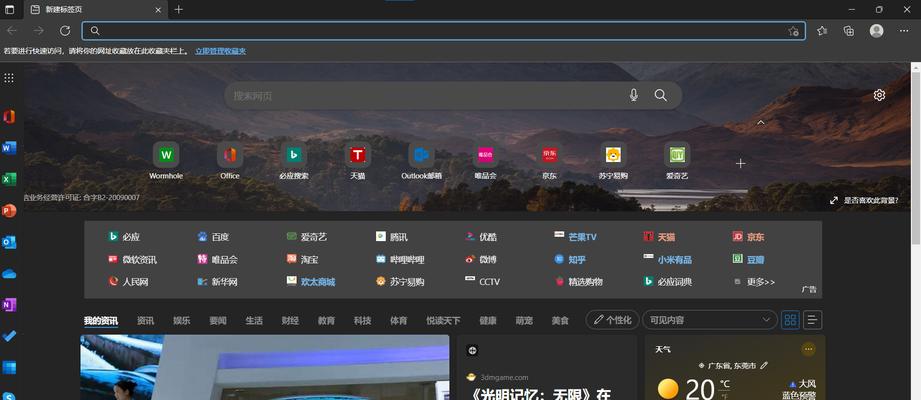Collapse quick links with the up chevron
The image size is (921, 400).
761,123
